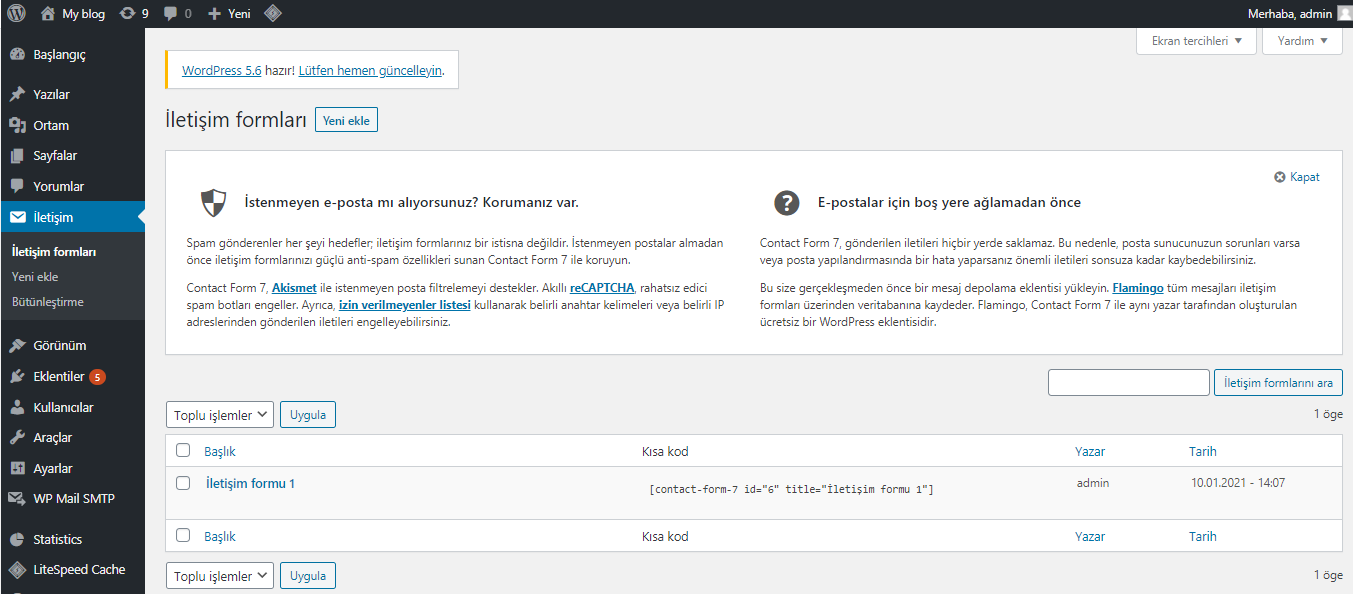The height and width of the screenshot is (594, 1353).
Task: Sort by header Yazar column
Action: tap(1090, 452)
